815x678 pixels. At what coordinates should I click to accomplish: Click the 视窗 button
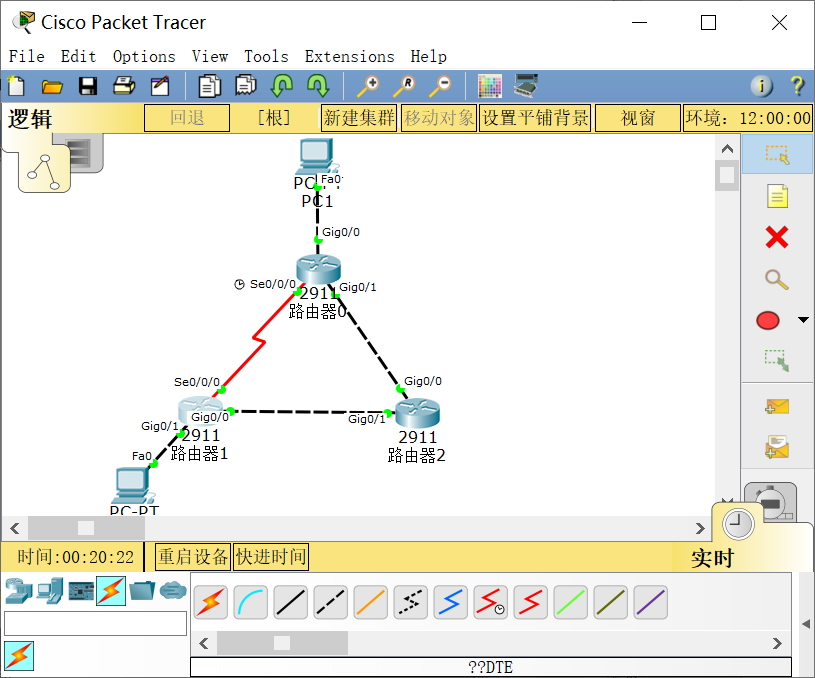638,118
